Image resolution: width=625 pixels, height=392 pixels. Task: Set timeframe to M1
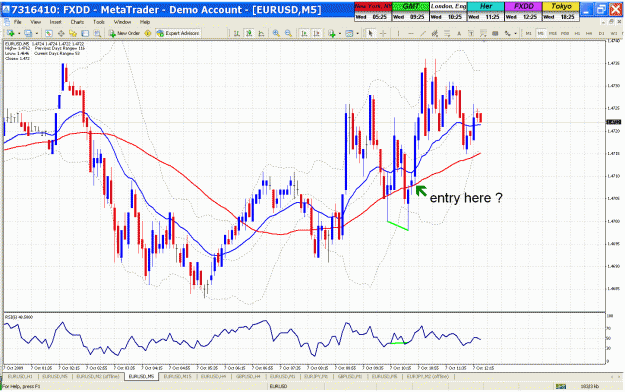[529, 33]
